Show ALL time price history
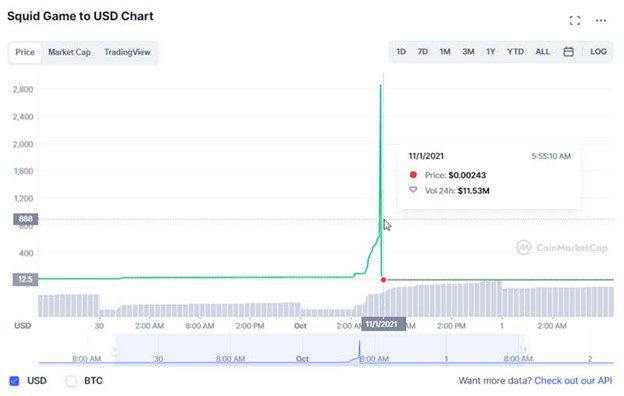 click(x=542, y=52)
